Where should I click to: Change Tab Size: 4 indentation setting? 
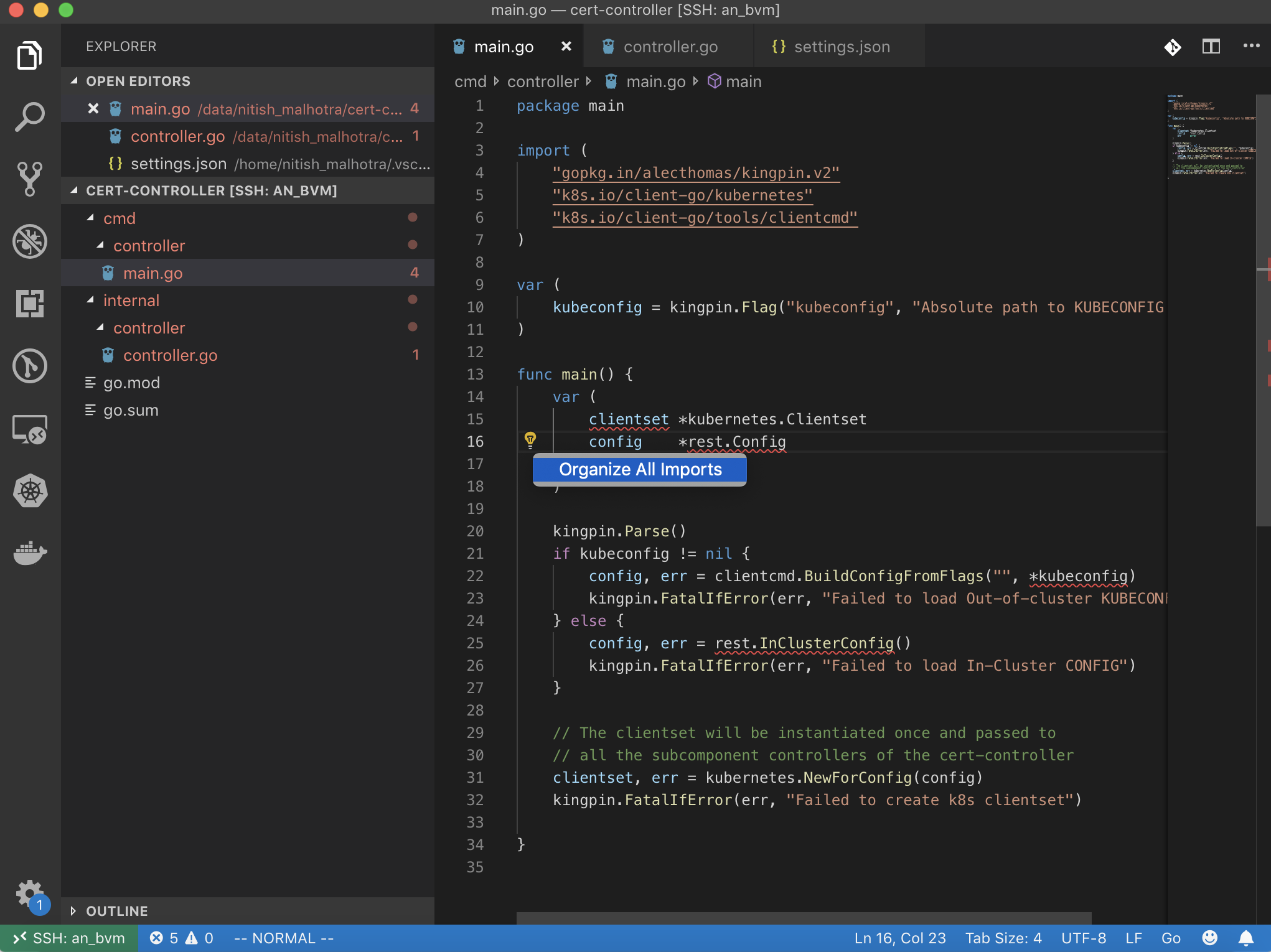1003,938
